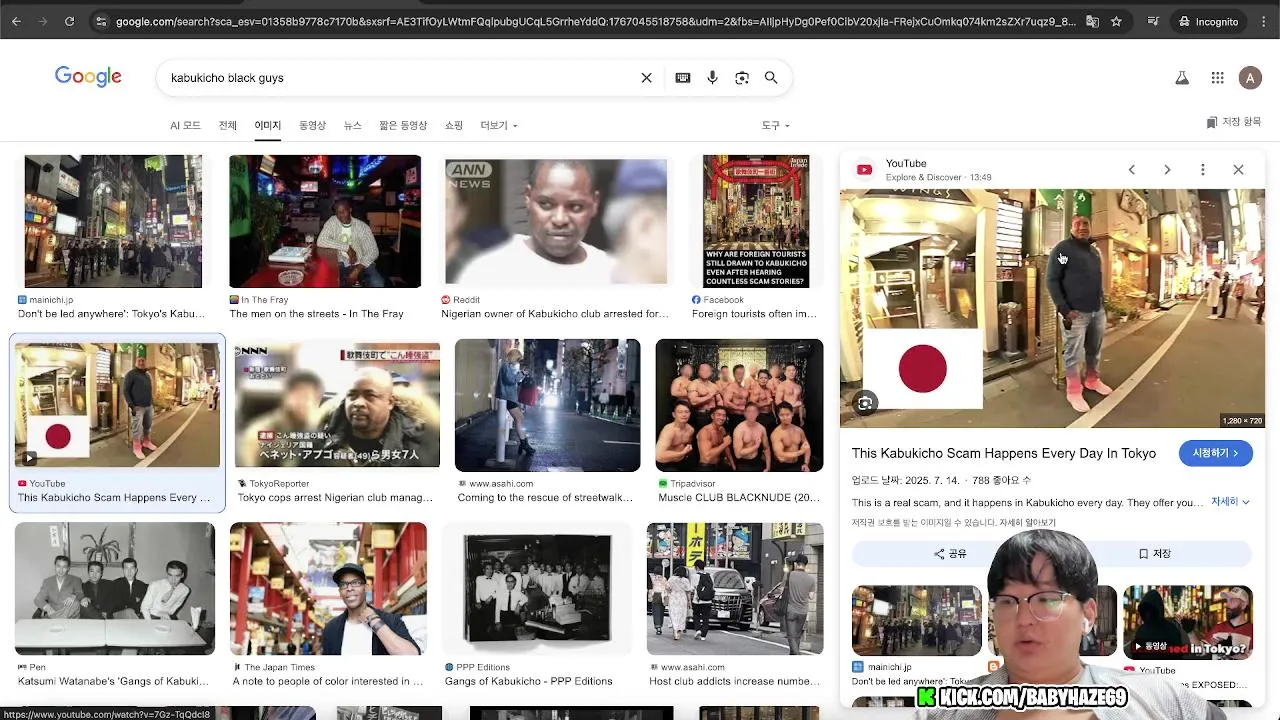
Task: Click the Incognito profile button
Action: (x=1208, y=21)
